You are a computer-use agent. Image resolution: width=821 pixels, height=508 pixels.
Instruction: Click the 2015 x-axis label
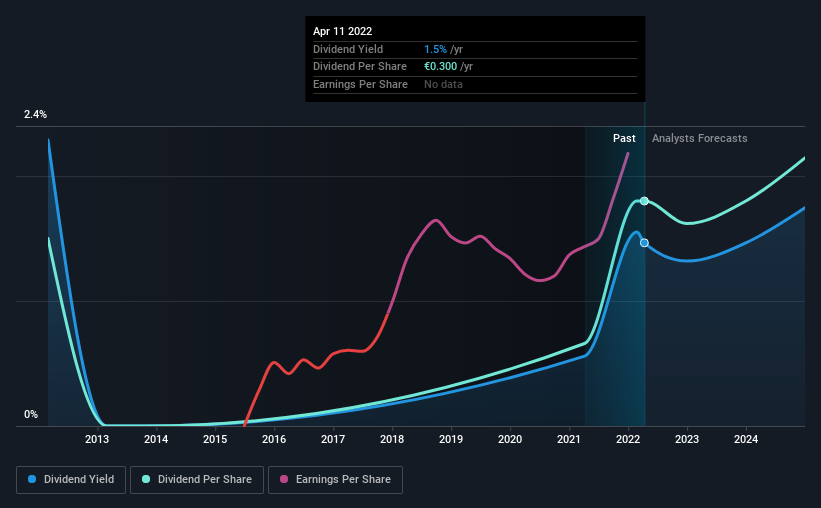(215, 439)
